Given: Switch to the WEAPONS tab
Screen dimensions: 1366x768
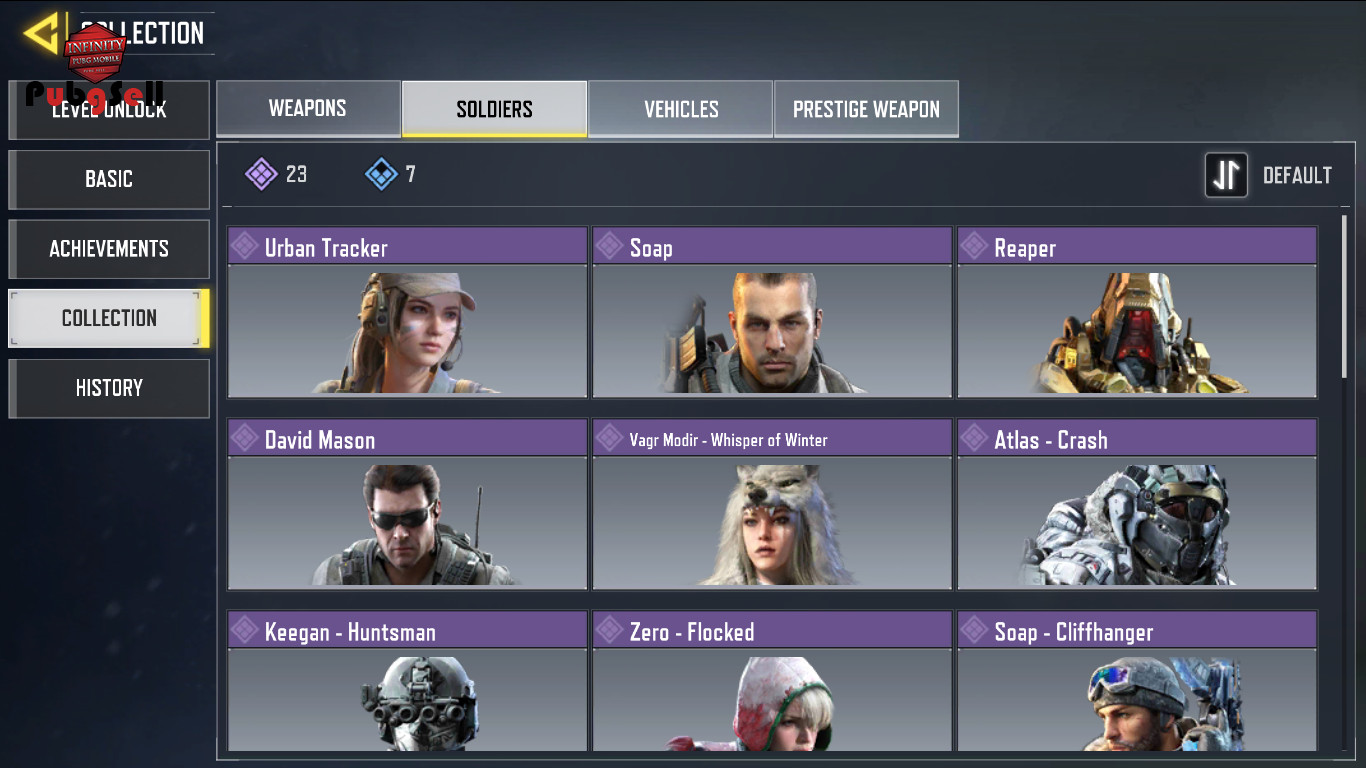Looking at the screenshot, I should (x=308, y=108).
